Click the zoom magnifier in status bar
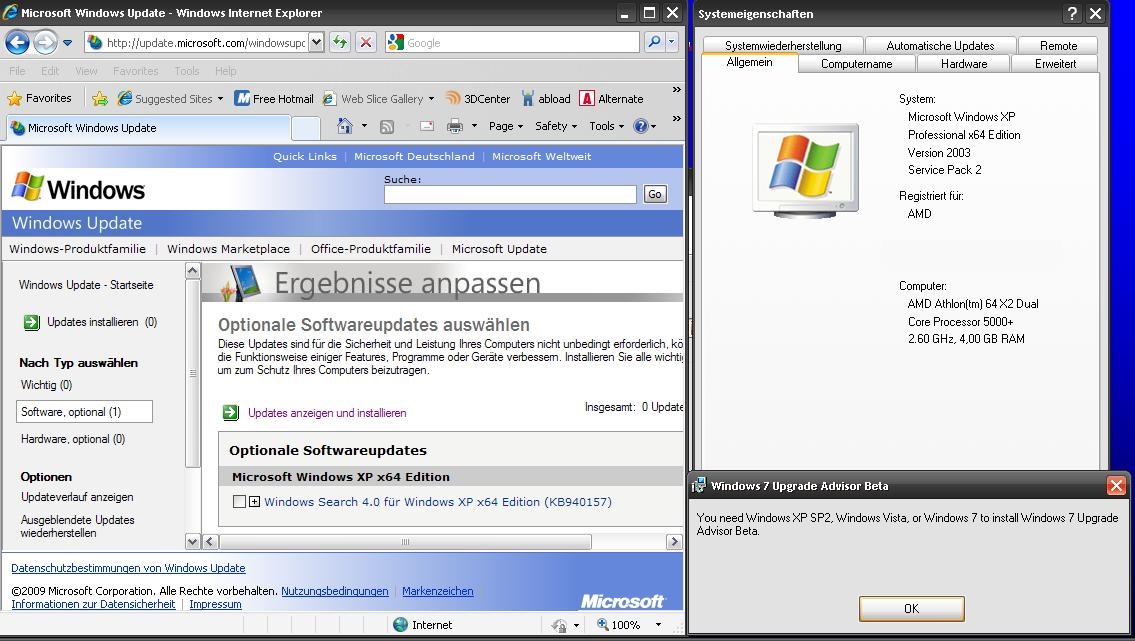1135x641 pixels. click(602, 624)
